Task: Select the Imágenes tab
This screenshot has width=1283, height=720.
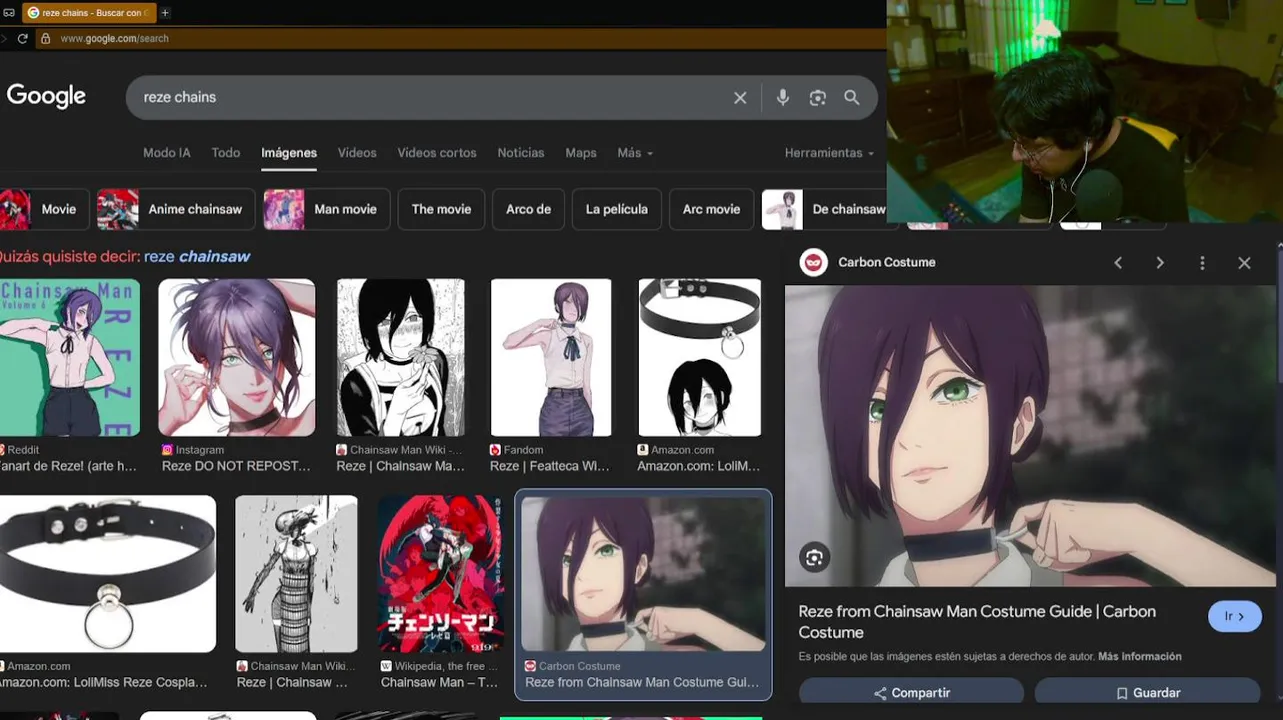Action: [289, 153]
